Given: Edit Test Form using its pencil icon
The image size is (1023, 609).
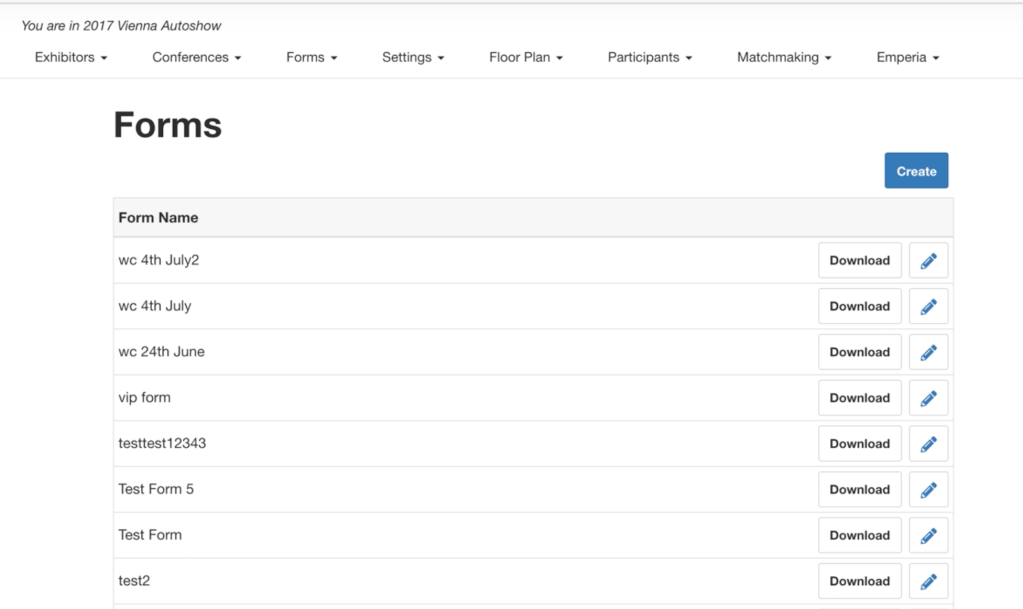Looking at the screenshot, I should tap(928, 536).
